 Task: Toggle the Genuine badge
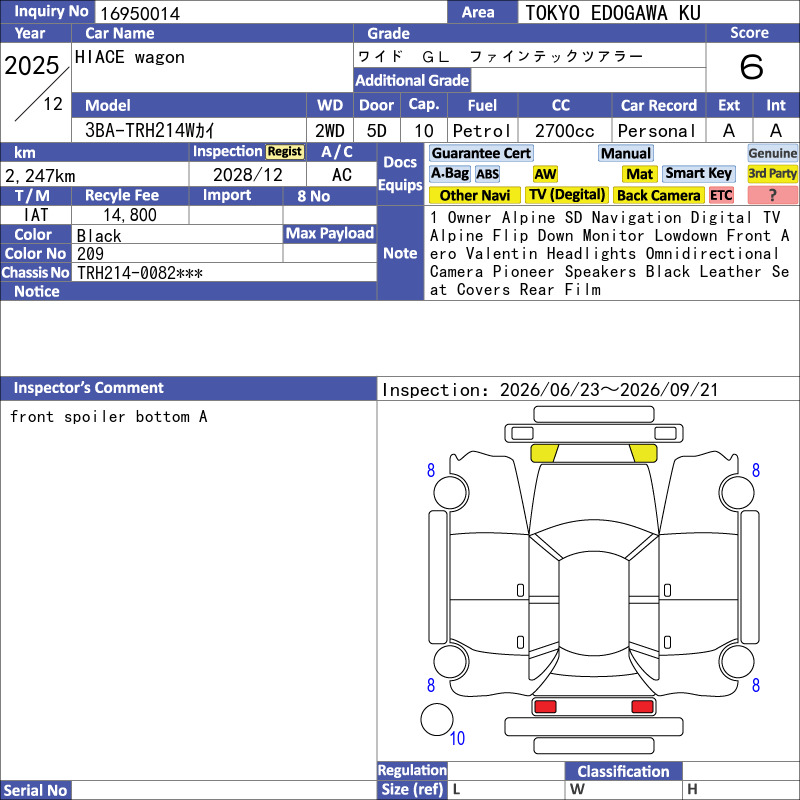(772, 153)
